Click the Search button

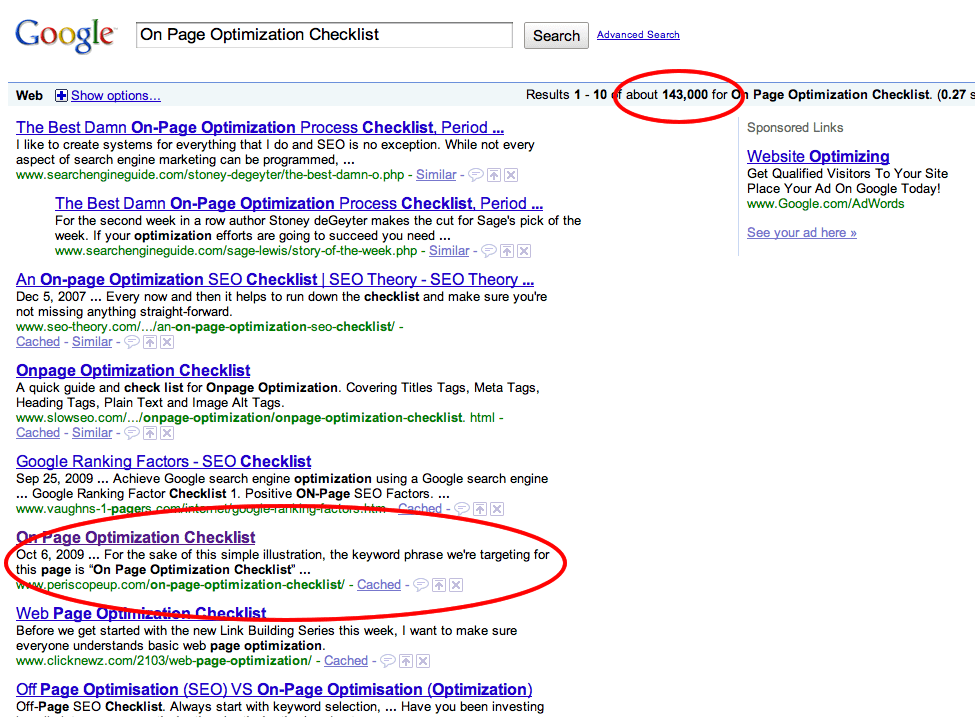click(556, 35)
